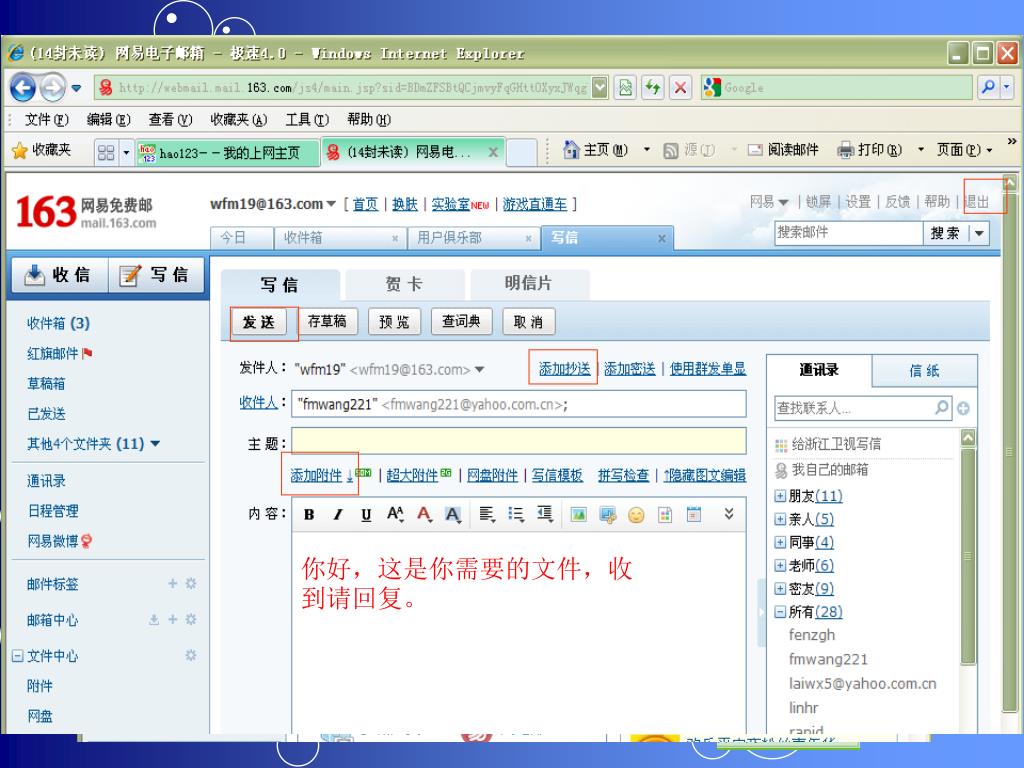Expand the 朋友(11) contact group
The image size is (1024, 768).
[x=780, y=496]
